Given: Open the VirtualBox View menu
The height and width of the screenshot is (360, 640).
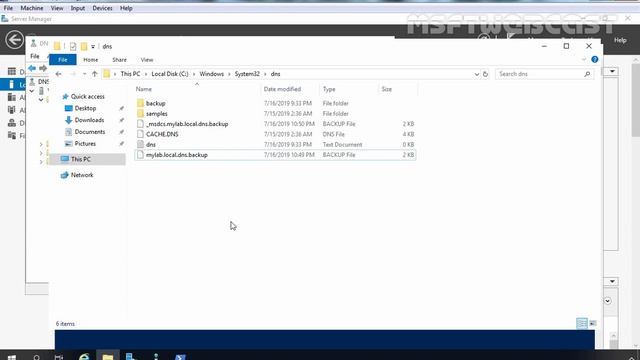Looking at the screenshot, I should tap(57, 8).
